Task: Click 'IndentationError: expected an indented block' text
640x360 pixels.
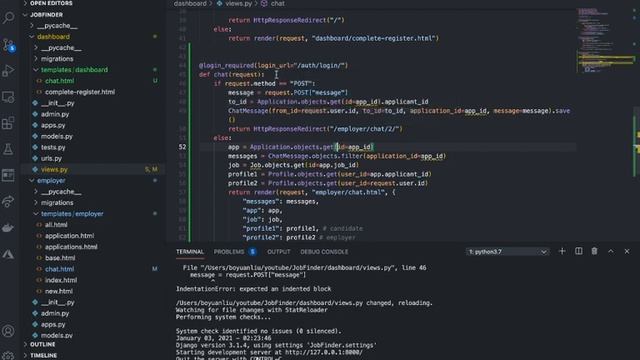Action: pos(253,289)
